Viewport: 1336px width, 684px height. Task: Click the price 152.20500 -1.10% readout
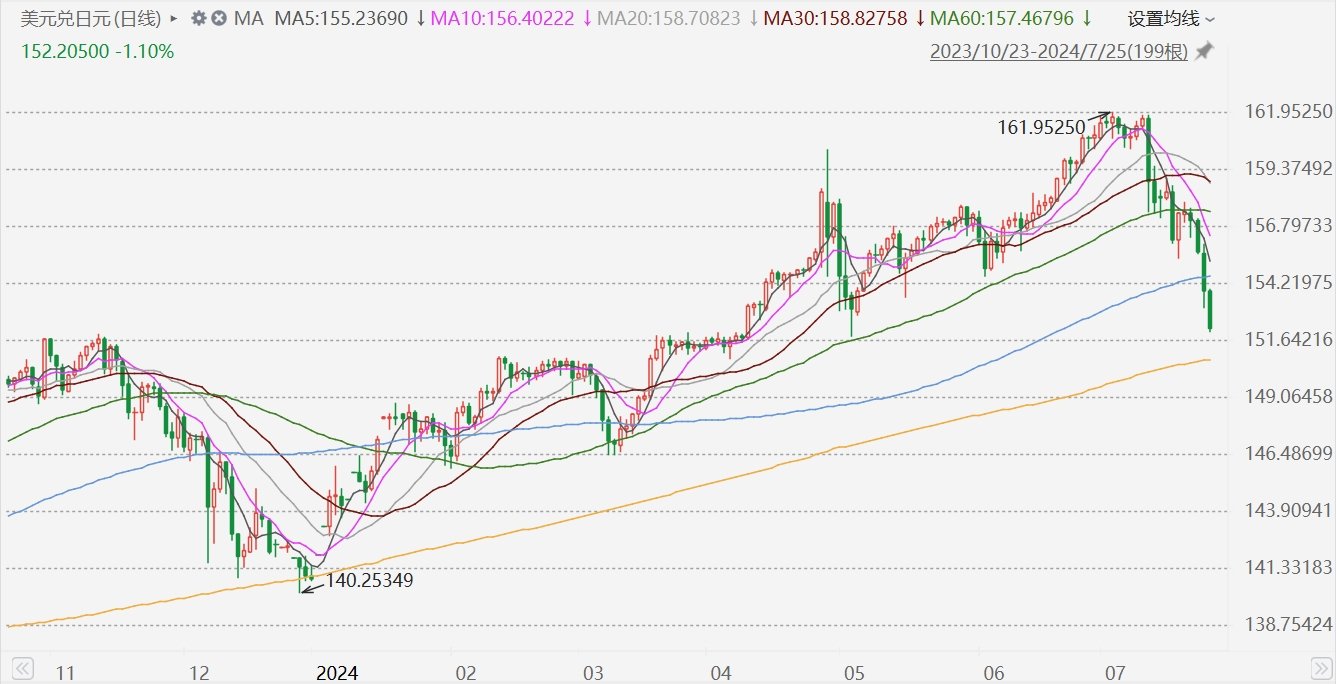click(97, 52)
